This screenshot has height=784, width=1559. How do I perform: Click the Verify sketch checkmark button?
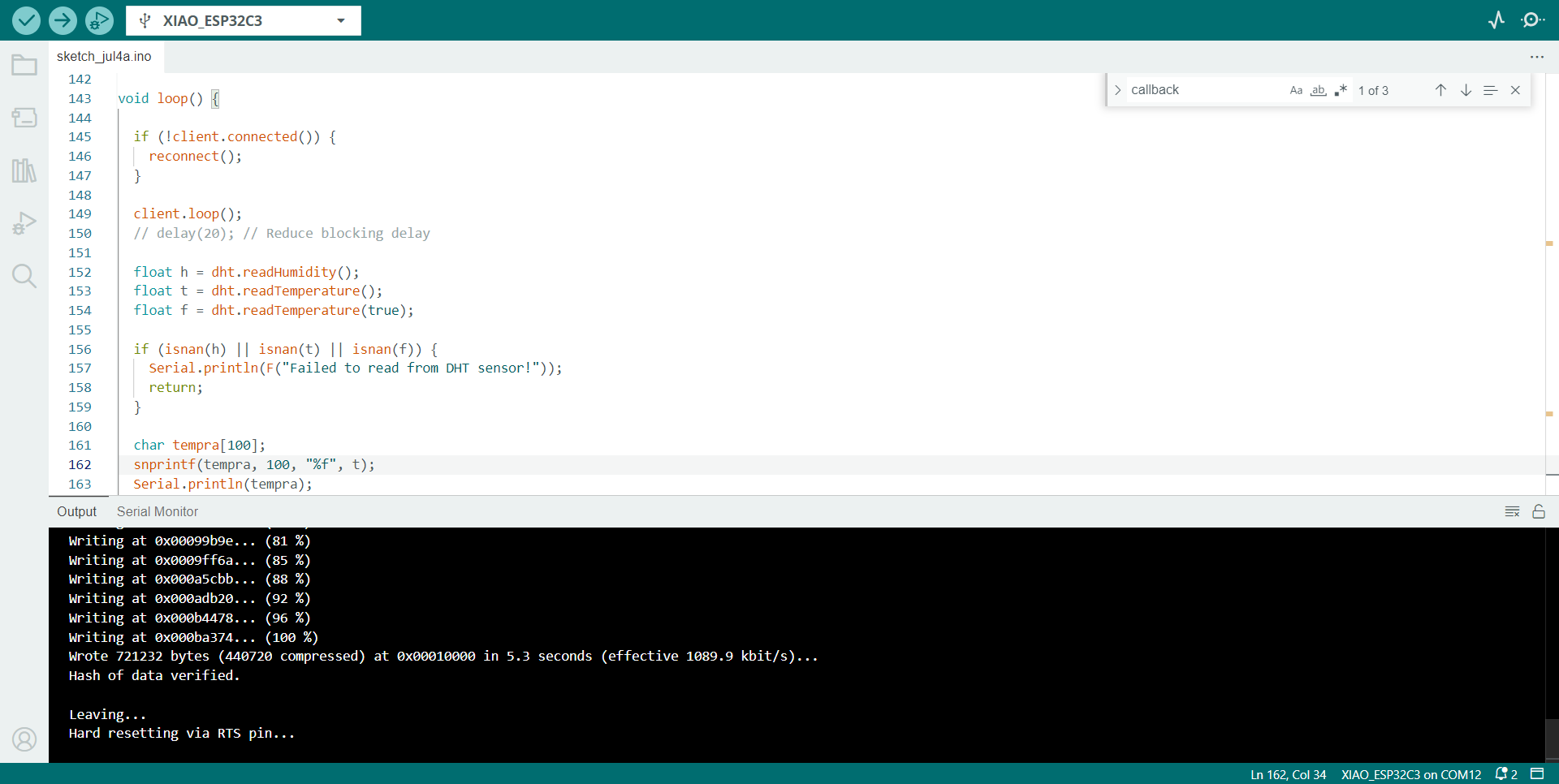coord(26,20)
